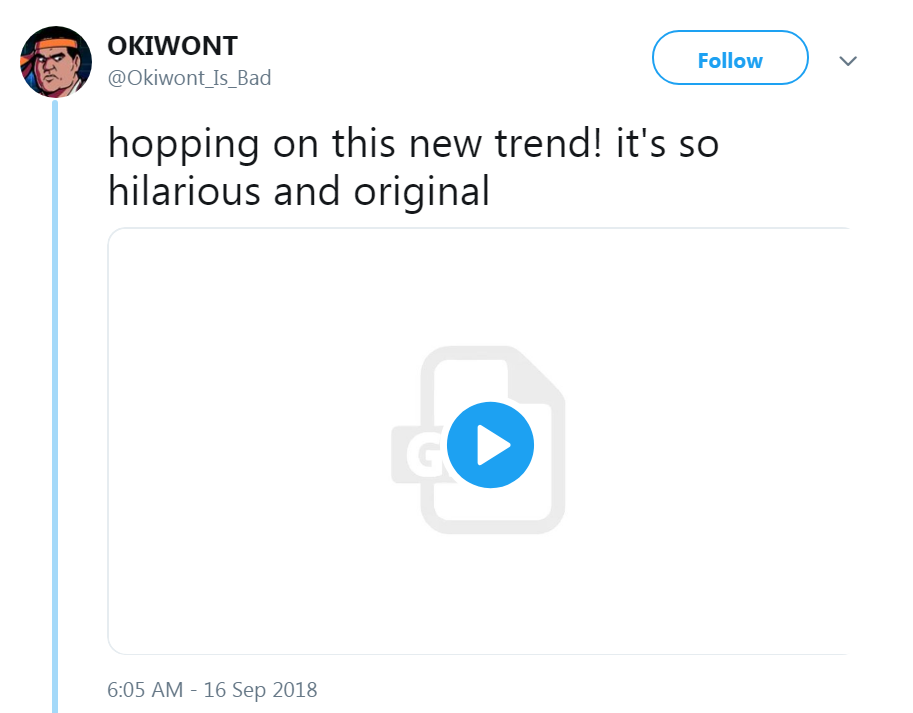The image size is (913, 713).
Task: Click the word 'hilarious' in the tweet
Action: pyautogui.click(x=184, y=191)
